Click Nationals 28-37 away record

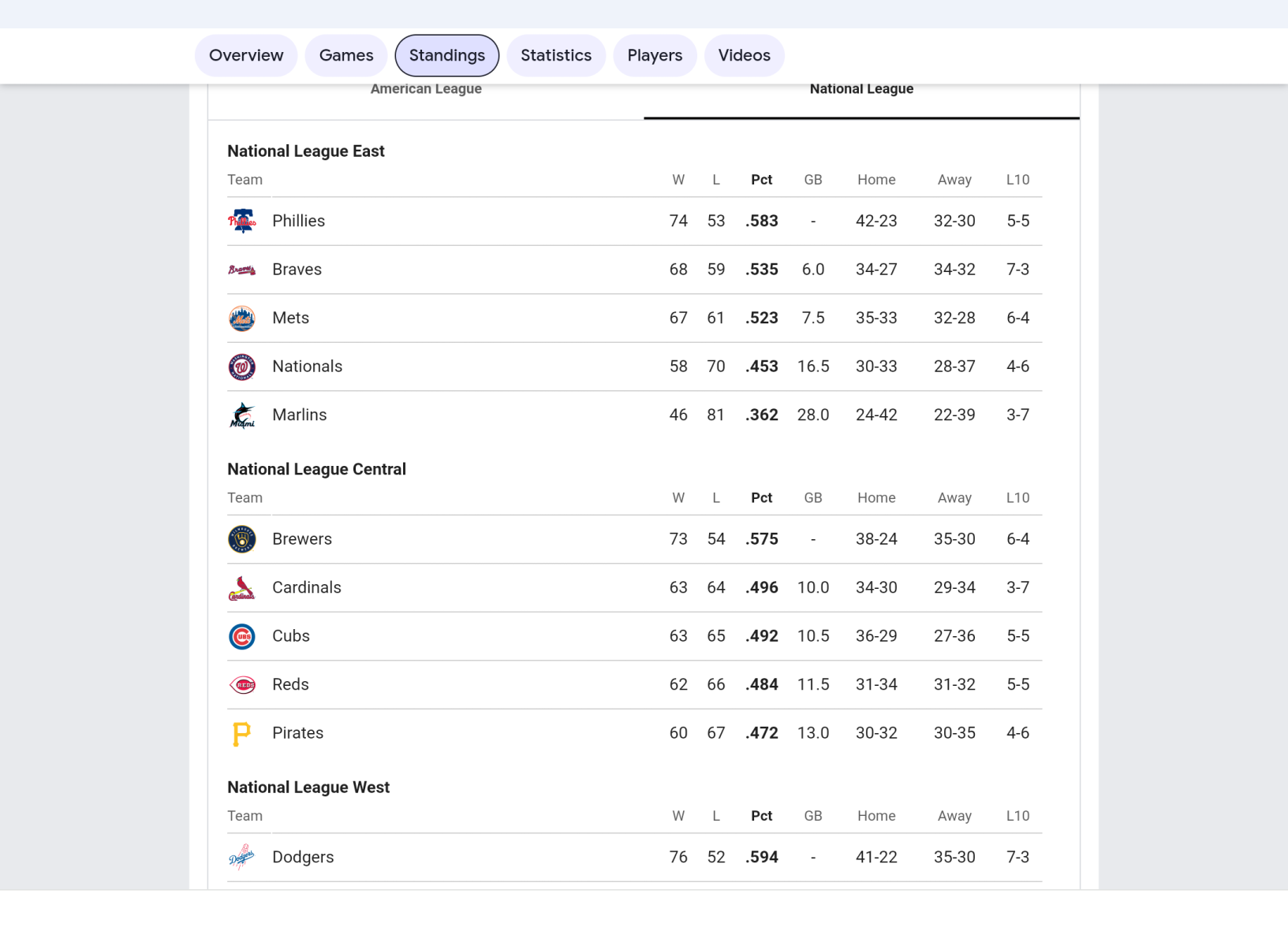[954, 367]
